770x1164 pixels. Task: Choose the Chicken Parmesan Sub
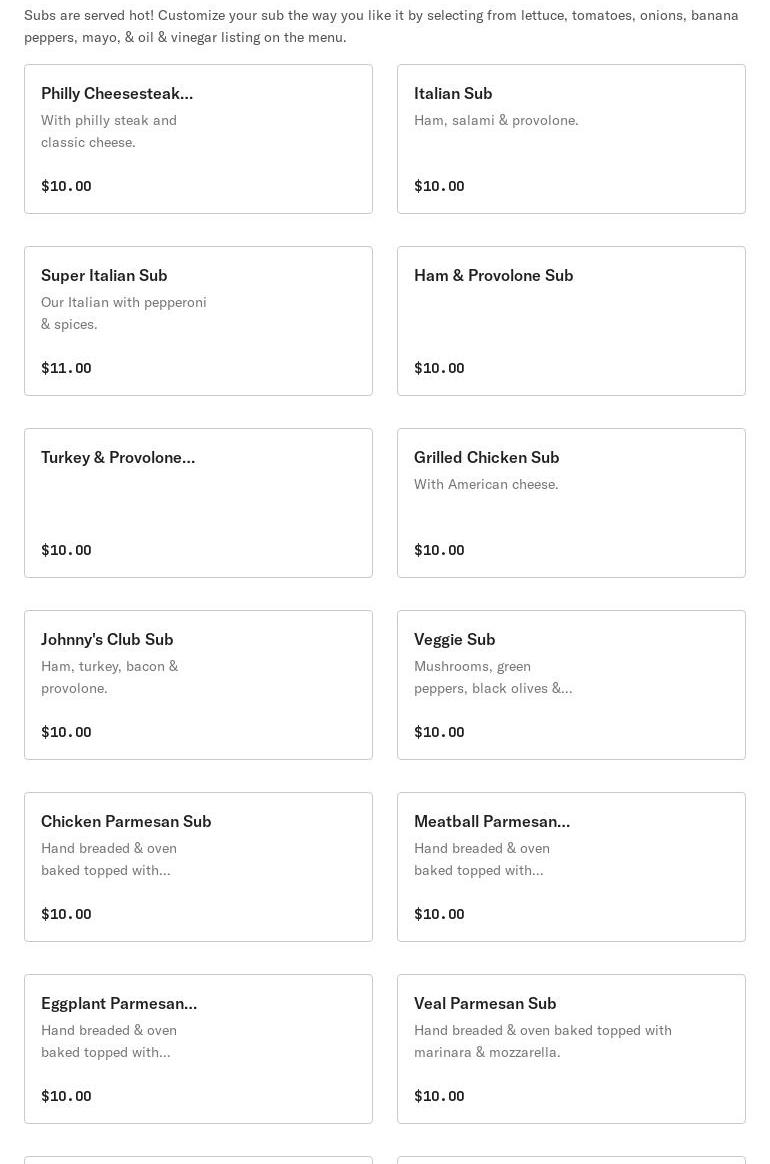198,867
